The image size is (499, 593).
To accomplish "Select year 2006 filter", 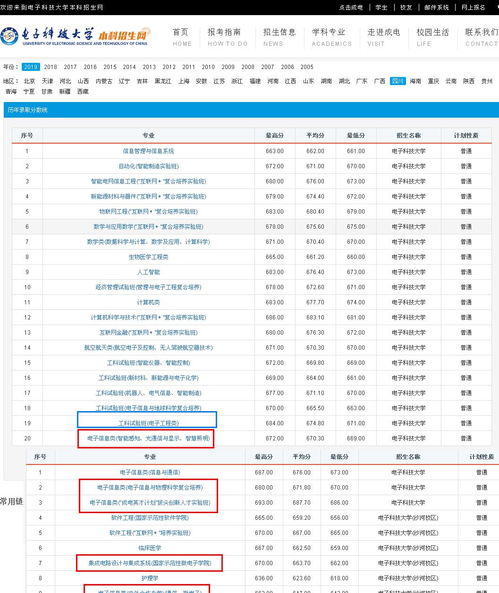I will [287, 67].
